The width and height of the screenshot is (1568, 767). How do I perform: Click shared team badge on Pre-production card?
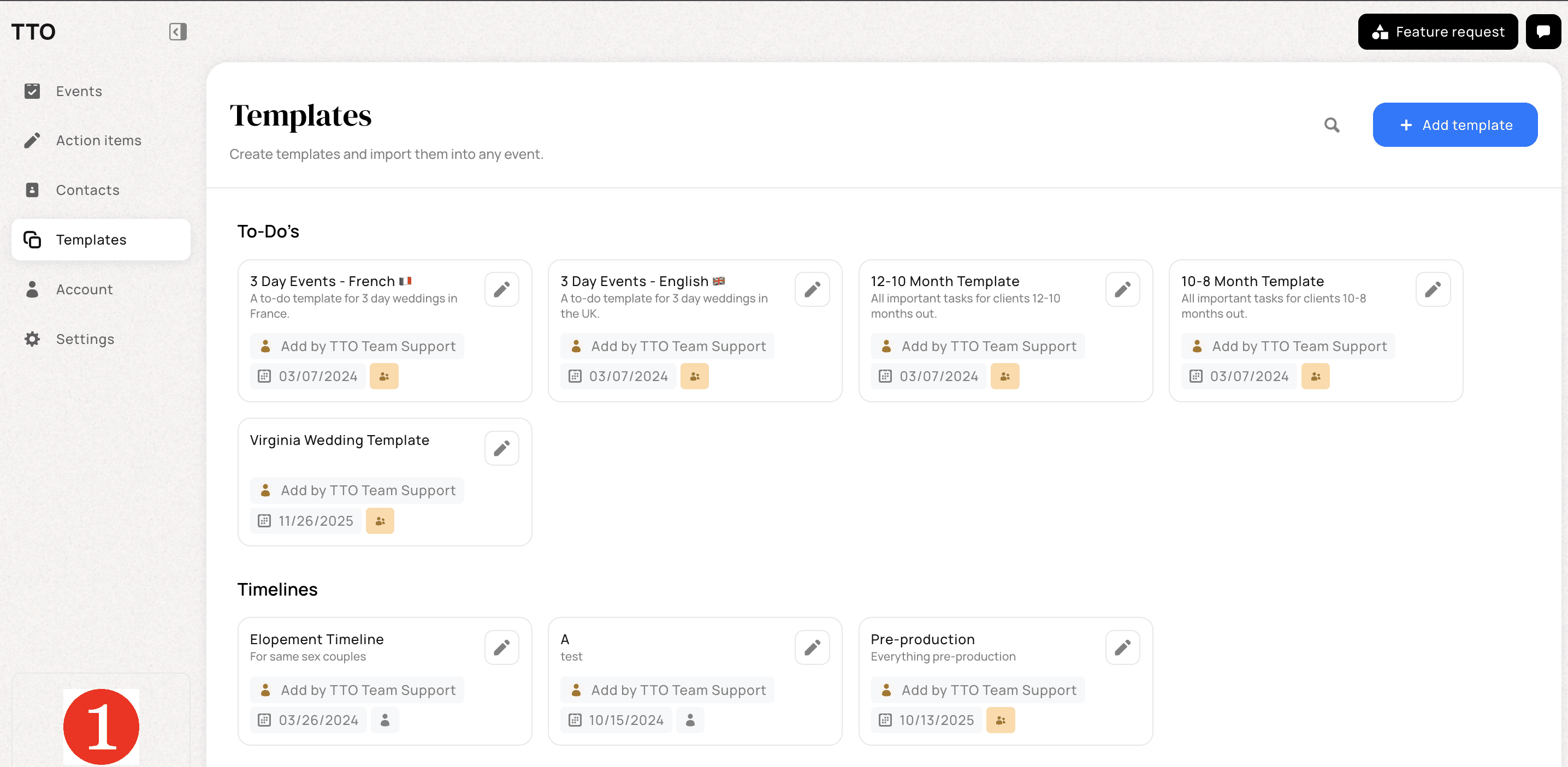pos(1001,720)
